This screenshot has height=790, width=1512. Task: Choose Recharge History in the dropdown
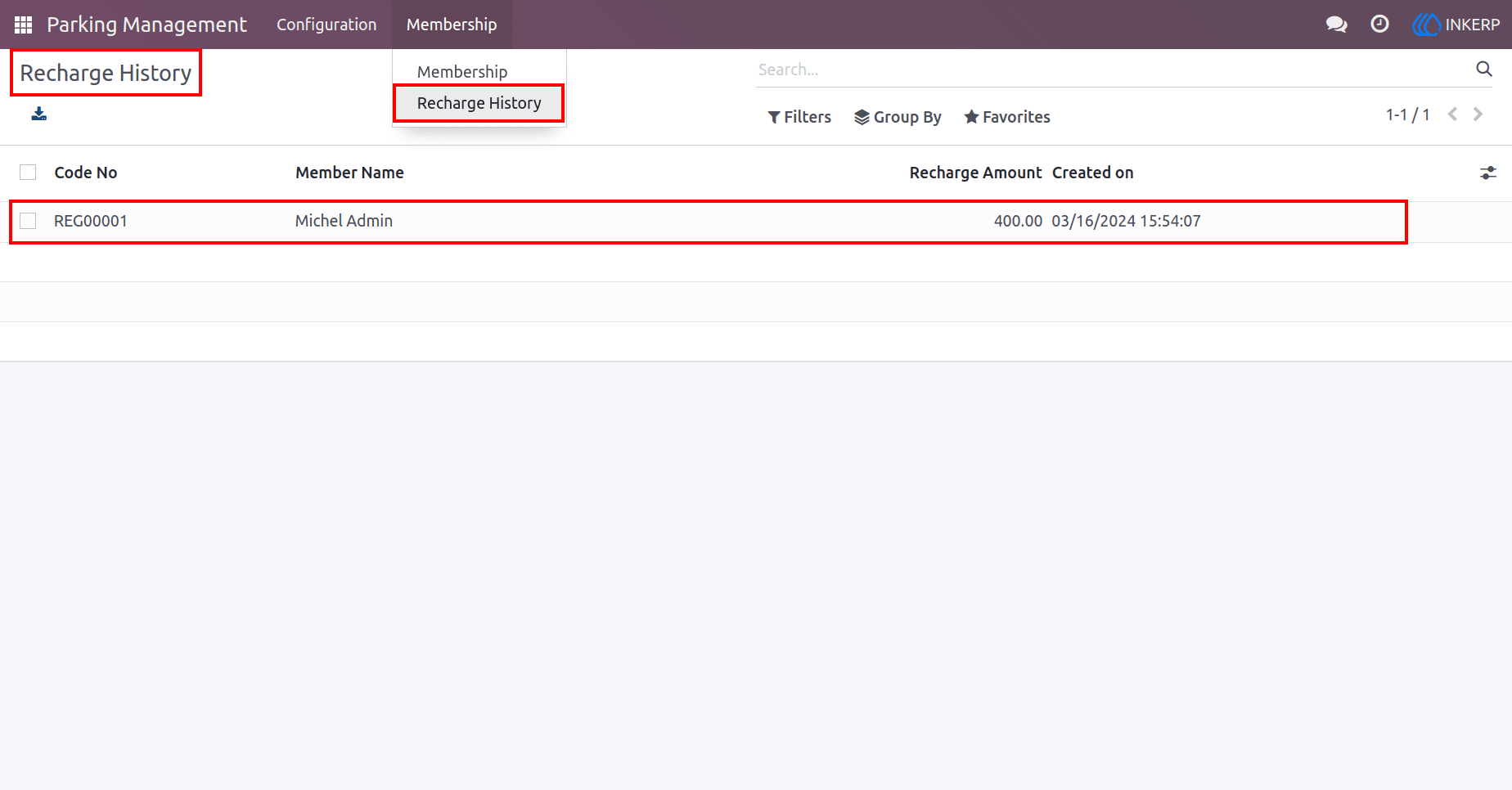coord(479,103)
